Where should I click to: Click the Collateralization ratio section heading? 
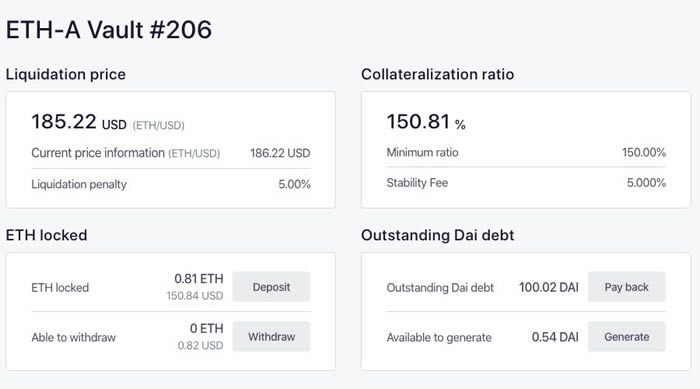click(438, 74)
